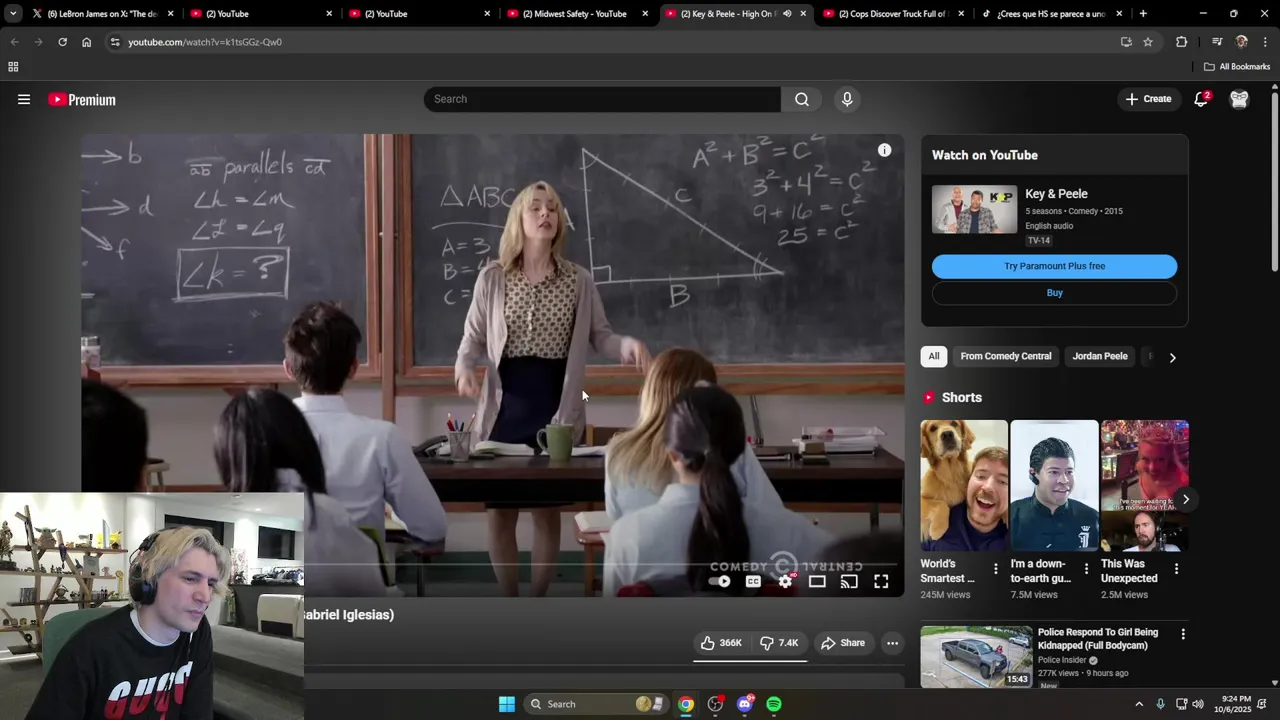Start voice search with microphone icon
Screen dimensions: 1280x720
847,99
